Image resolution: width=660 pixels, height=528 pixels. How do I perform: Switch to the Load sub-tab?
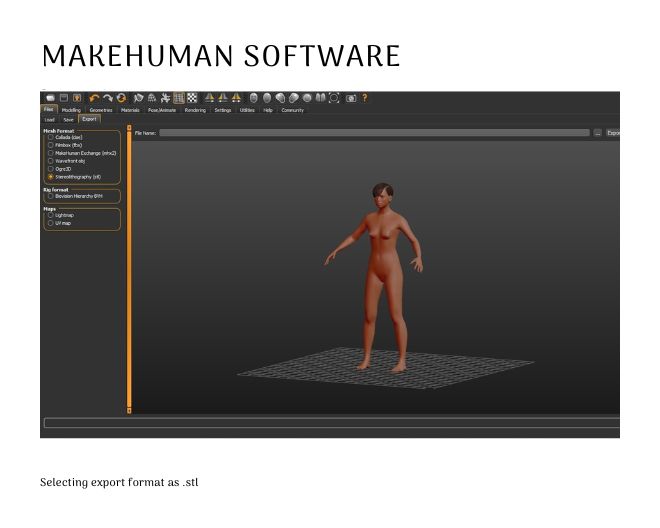(x=50, y=120)
